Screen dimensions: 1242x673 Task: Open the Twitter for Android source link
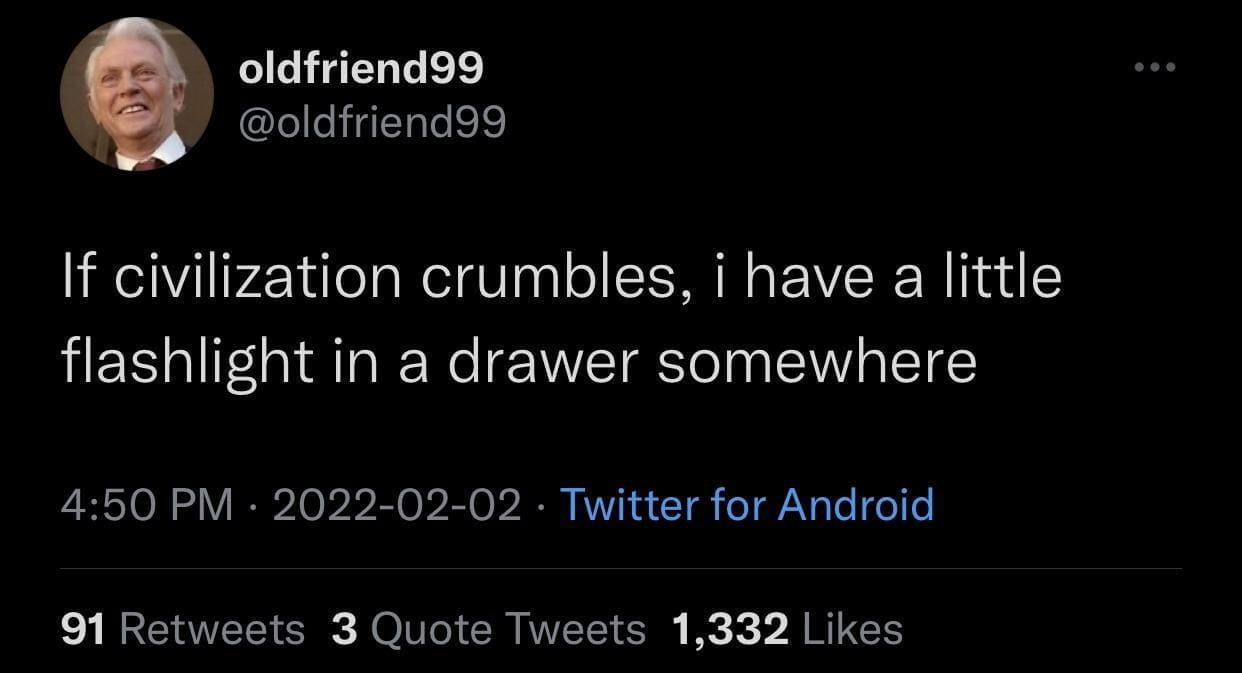click(746, 504)
